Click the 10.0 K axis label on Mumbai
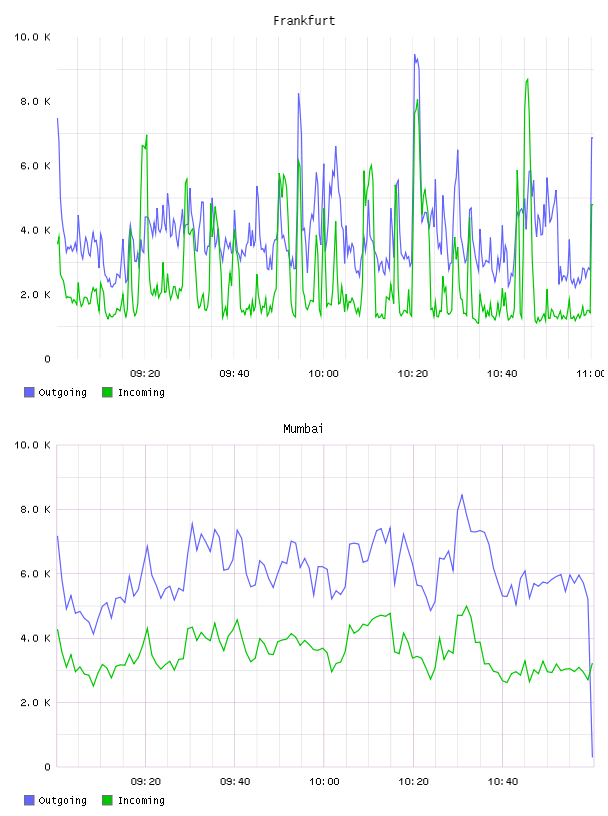 click(32, 445)
